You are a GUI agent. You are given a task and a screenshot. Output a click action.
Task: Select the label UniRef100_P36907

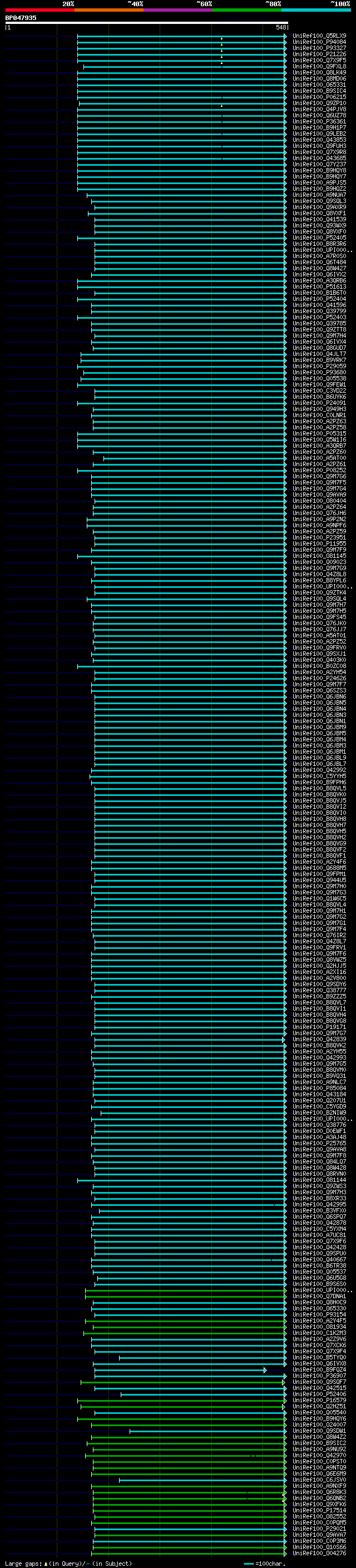click(x=319, y=1376)
